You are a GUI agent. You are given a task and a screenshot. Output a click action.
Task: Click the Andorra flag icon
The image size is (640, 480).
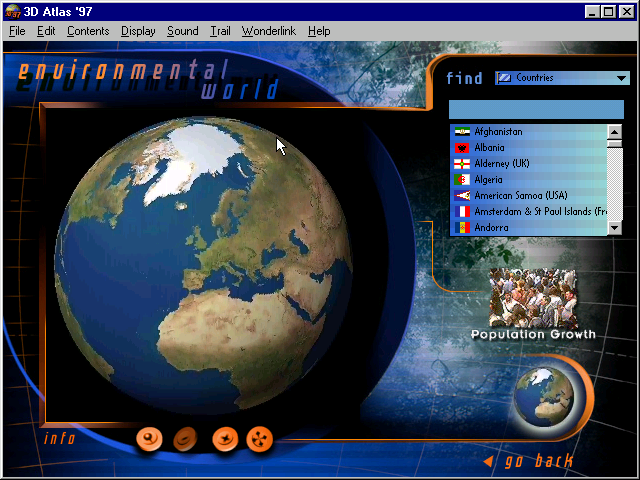tap(462, 227)
